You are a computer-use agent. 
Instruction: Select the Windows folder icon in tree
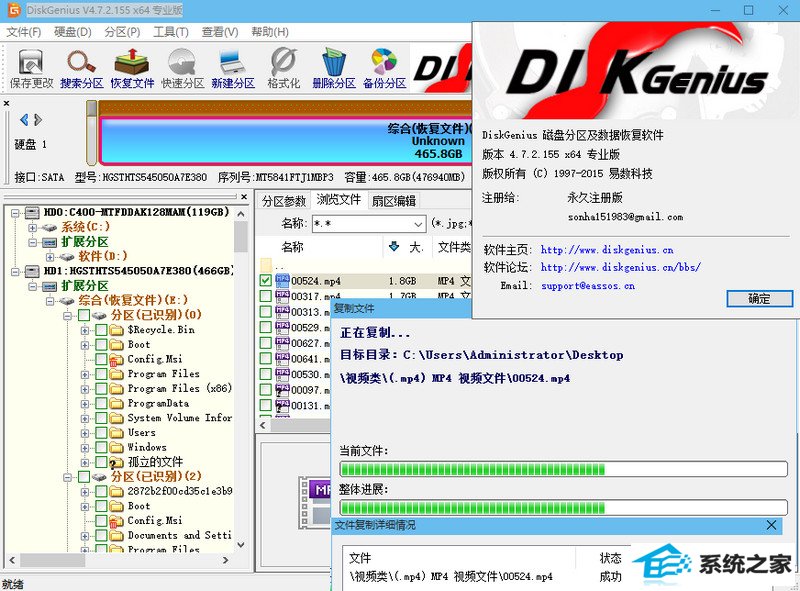click(117, 448)
